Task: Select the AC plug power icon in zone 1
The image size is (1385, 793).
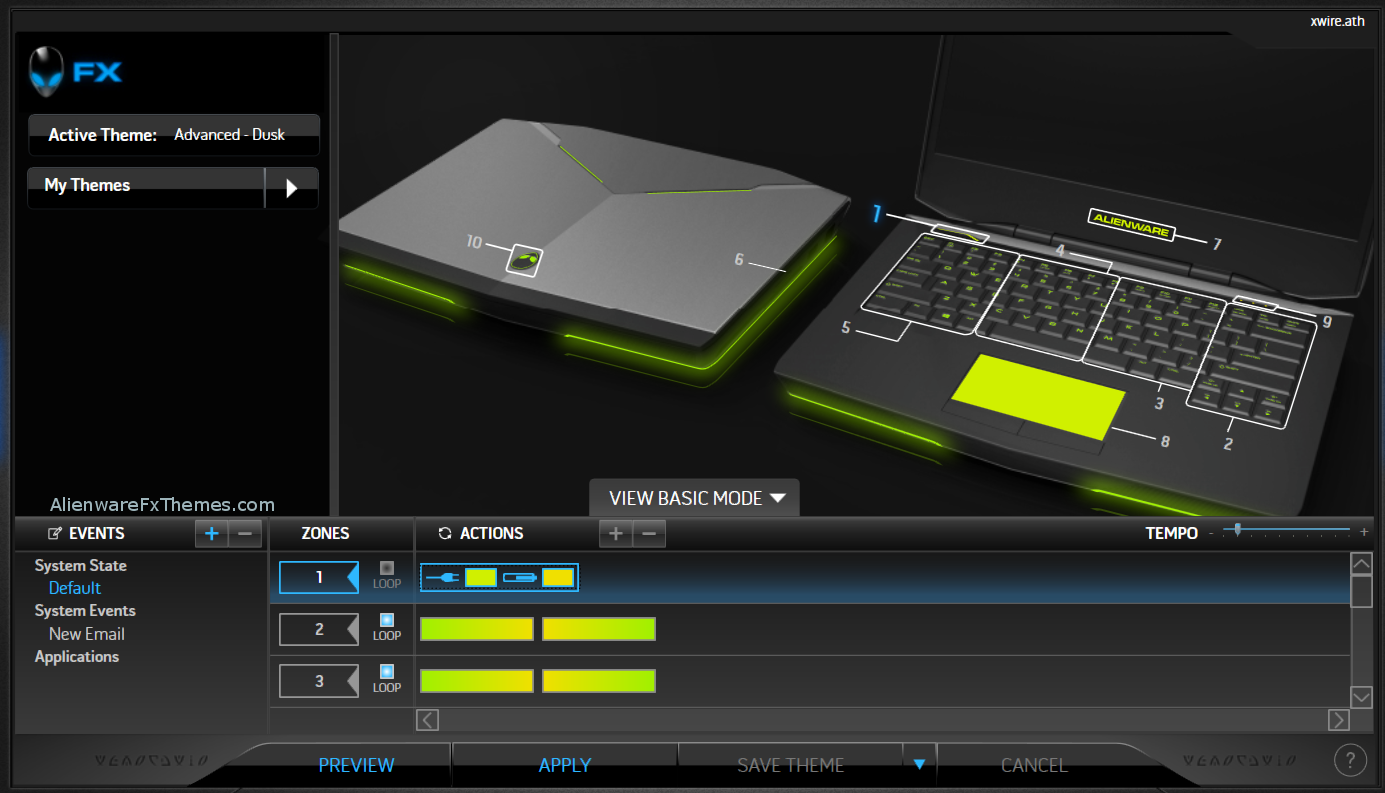Action: (443, 577)
